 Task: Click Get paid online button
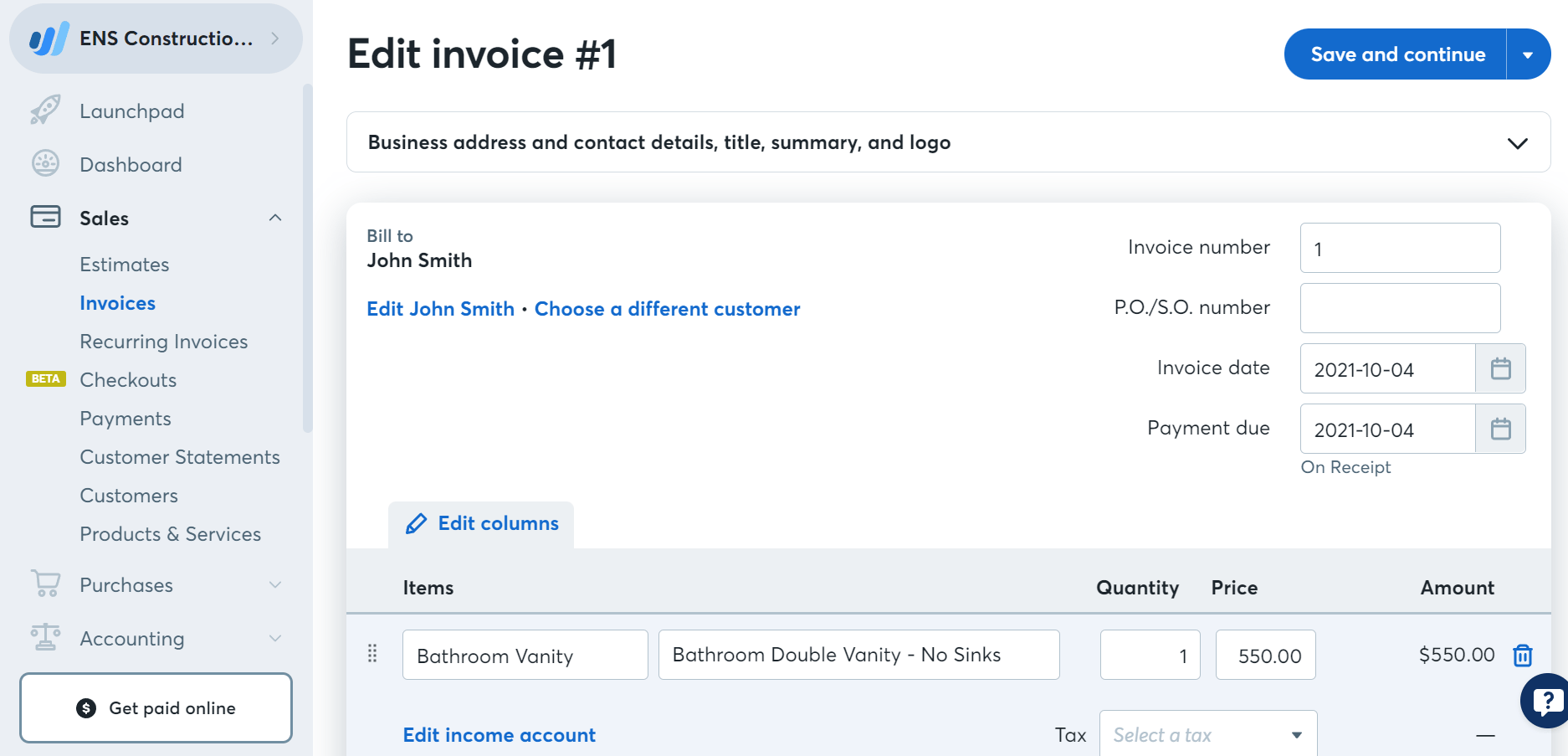tap(156, 707)
